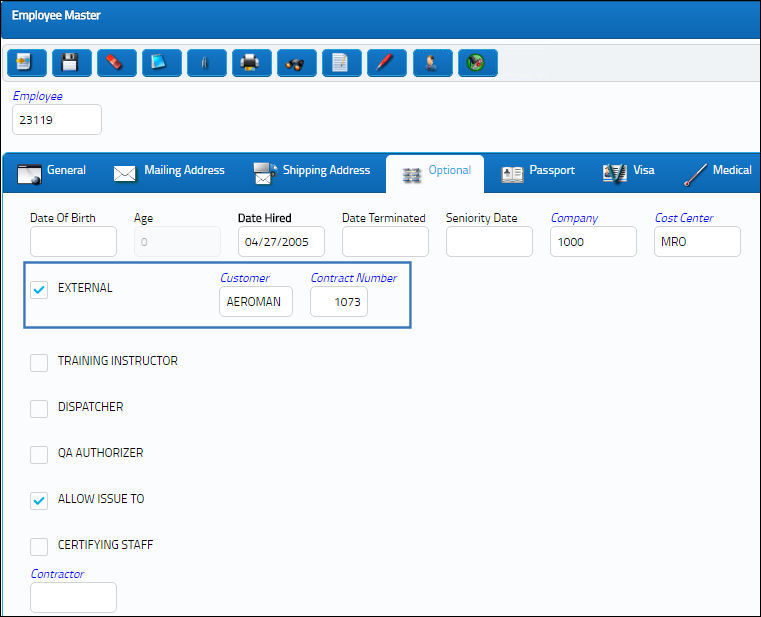Click the Seniority Date input field
The width and height of the screenshot is (761, 617).
489,241
